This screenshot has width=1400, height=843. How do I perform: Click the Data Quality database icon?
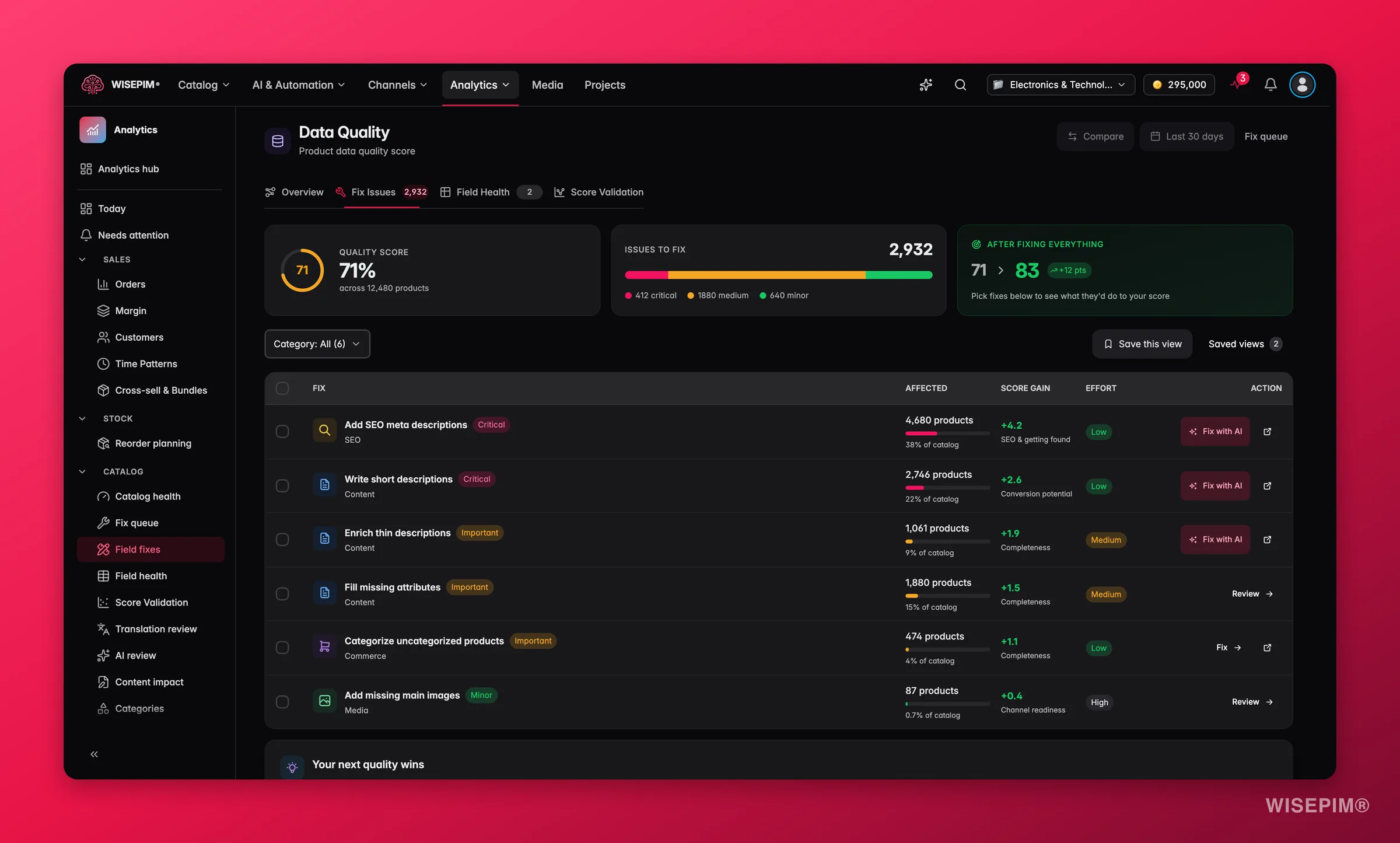(x=278, y=141)
